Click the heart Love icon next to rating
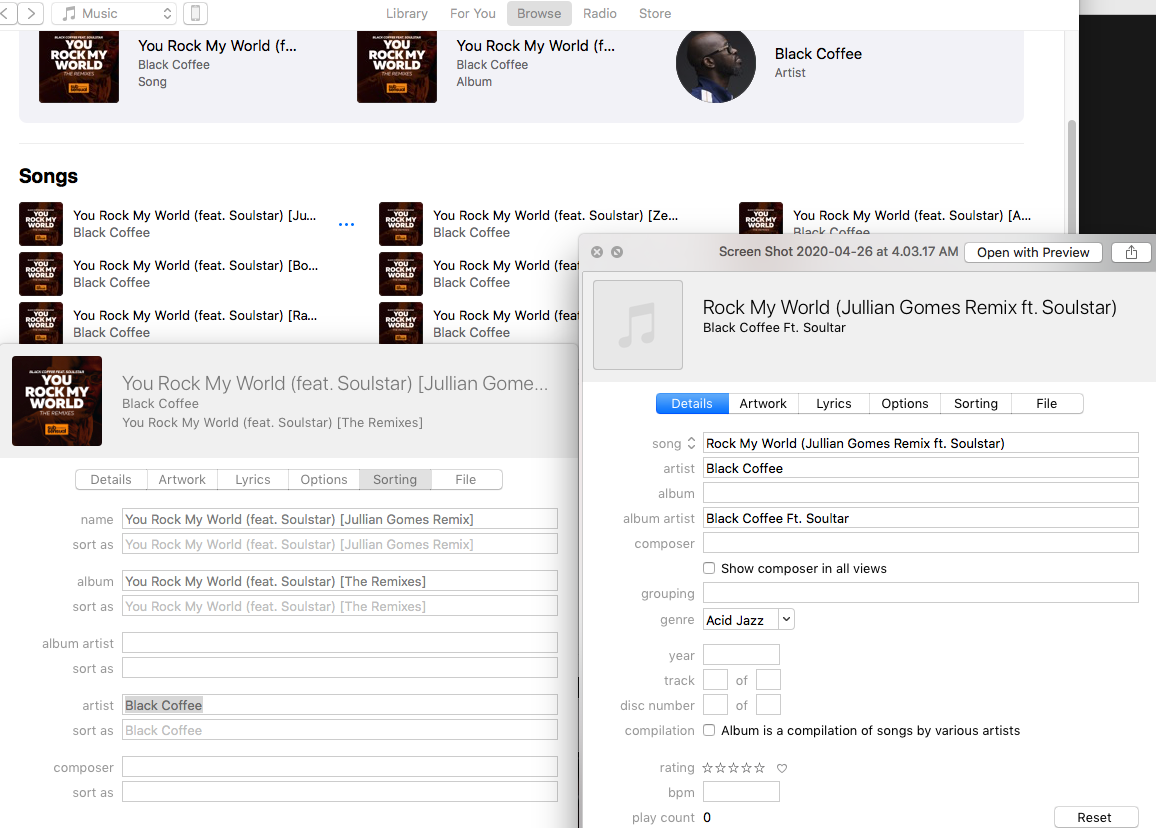 tap(782, 768)
